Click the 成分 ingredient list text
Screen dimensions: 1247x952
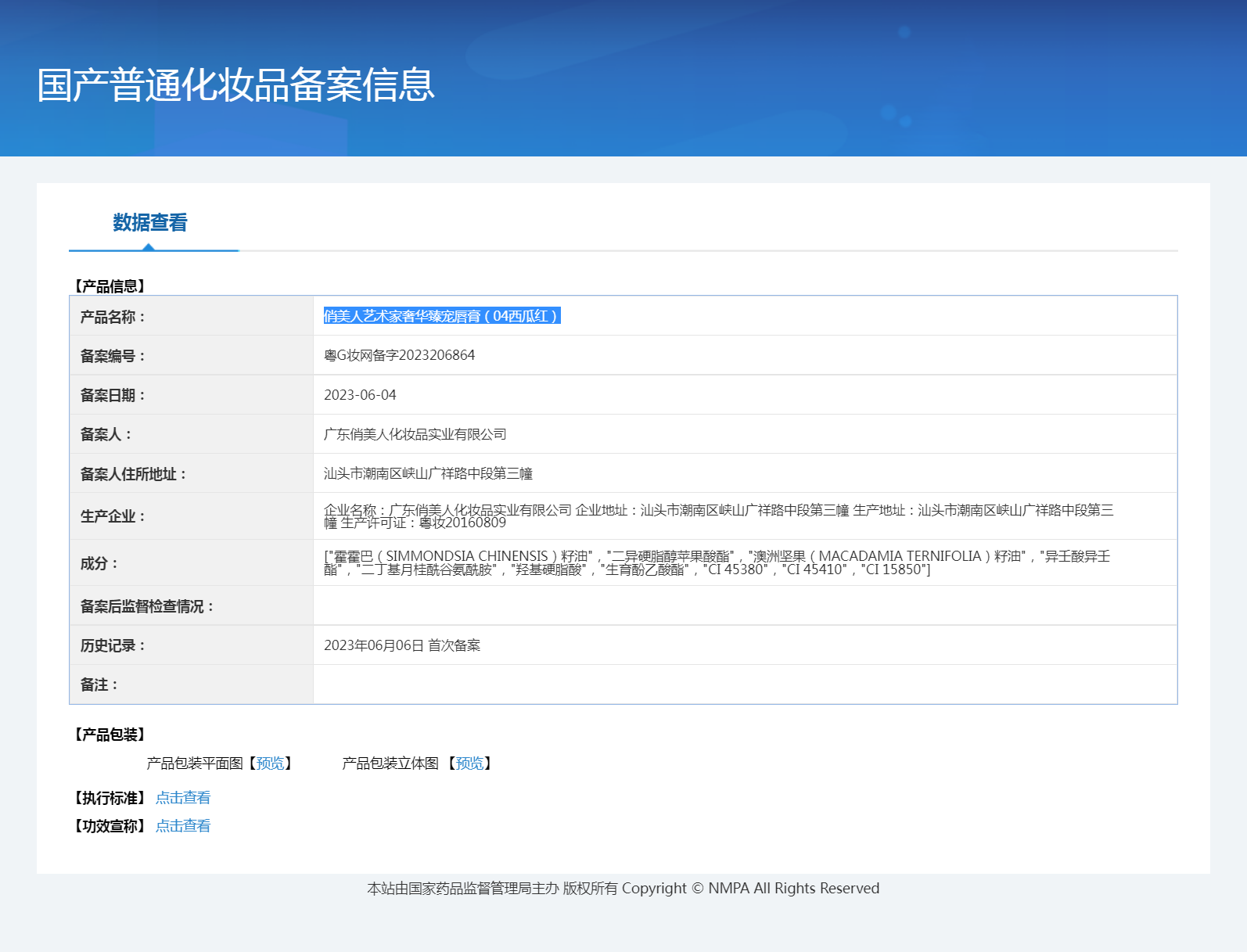[x=717, y=562]
